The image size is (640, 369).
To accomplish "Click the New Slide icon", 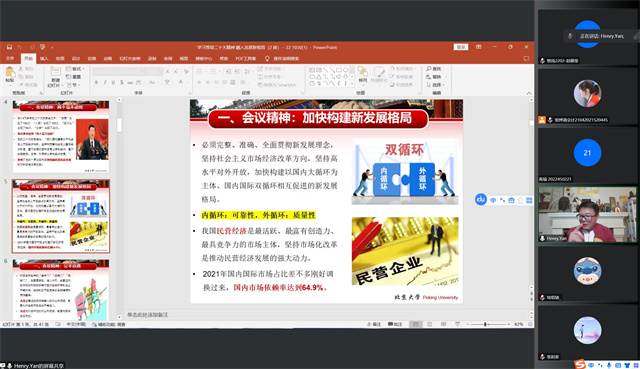I will (56, 71).
